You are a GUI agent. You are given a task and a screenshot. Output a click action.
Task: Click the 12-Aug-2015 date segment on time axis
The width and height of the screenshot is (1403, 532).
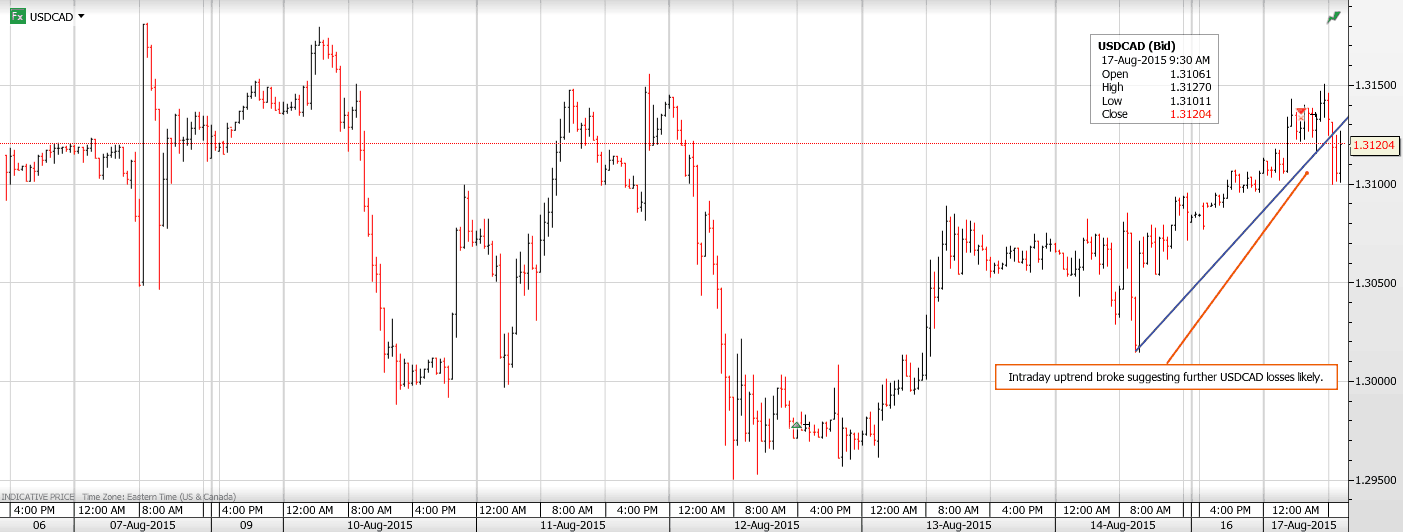[x=767, y=525]
